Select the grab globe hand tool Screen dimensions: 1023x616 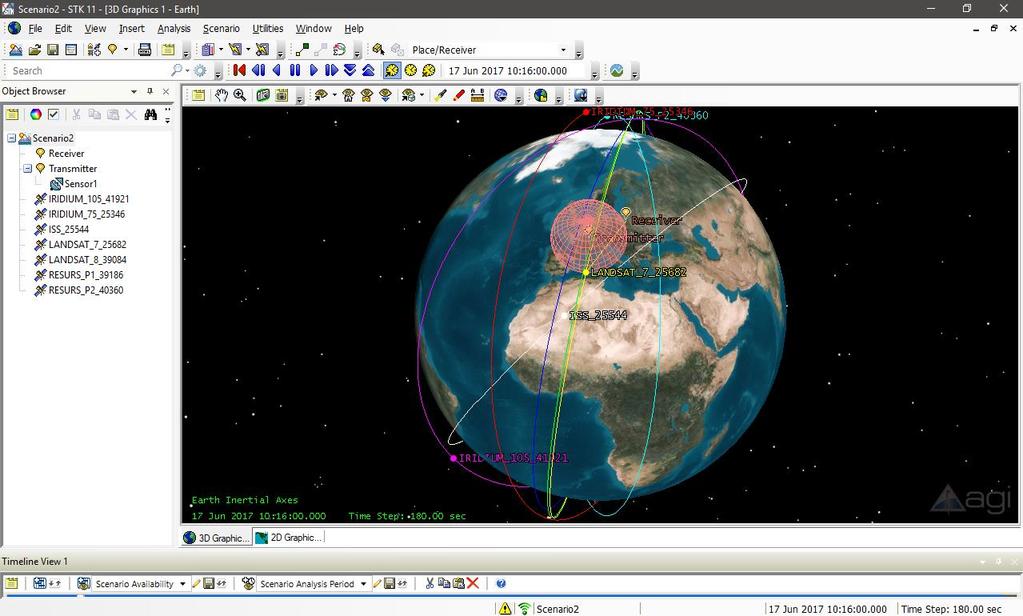click(222, 95)
